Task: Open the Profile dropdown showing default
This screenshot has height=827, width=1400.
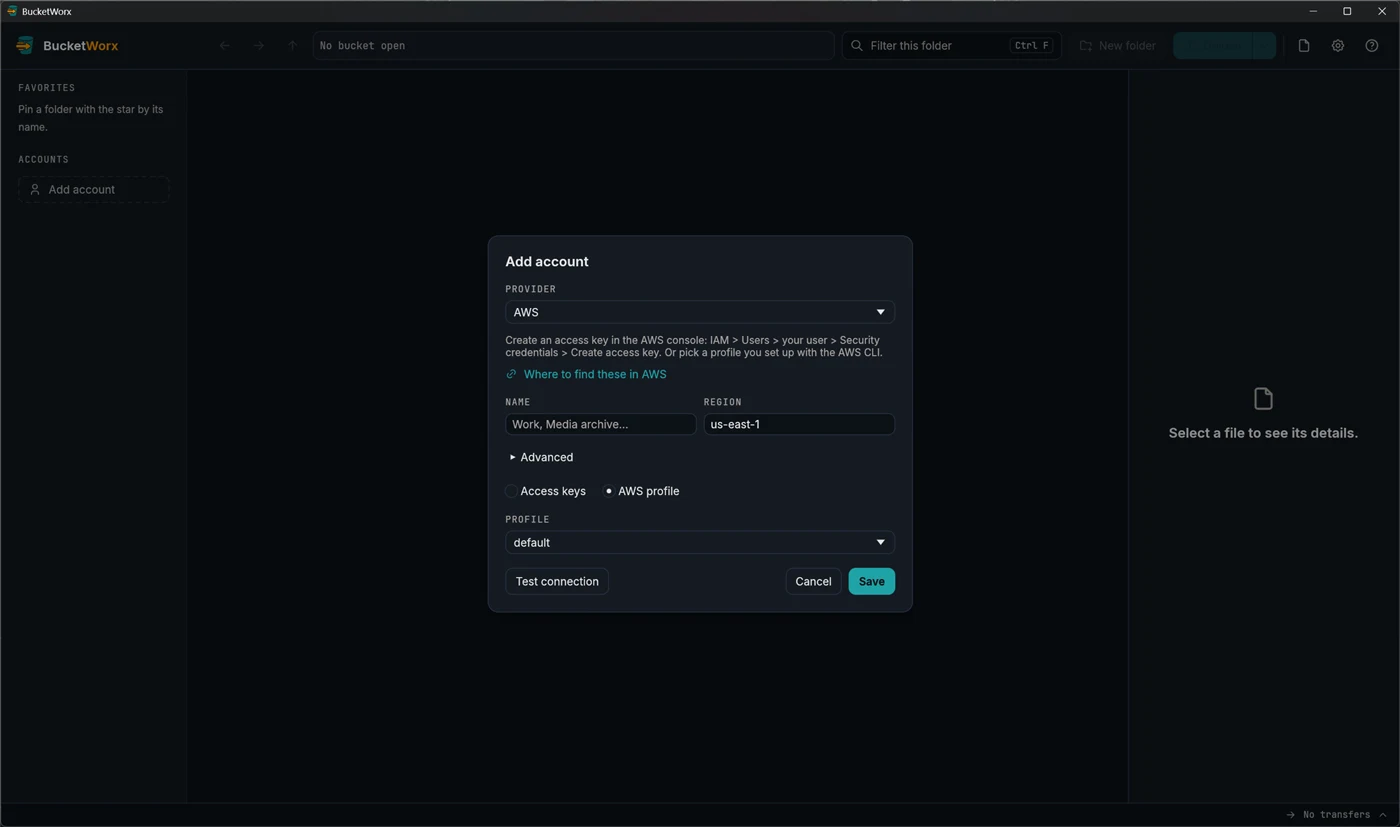Action: click(700, 542)
